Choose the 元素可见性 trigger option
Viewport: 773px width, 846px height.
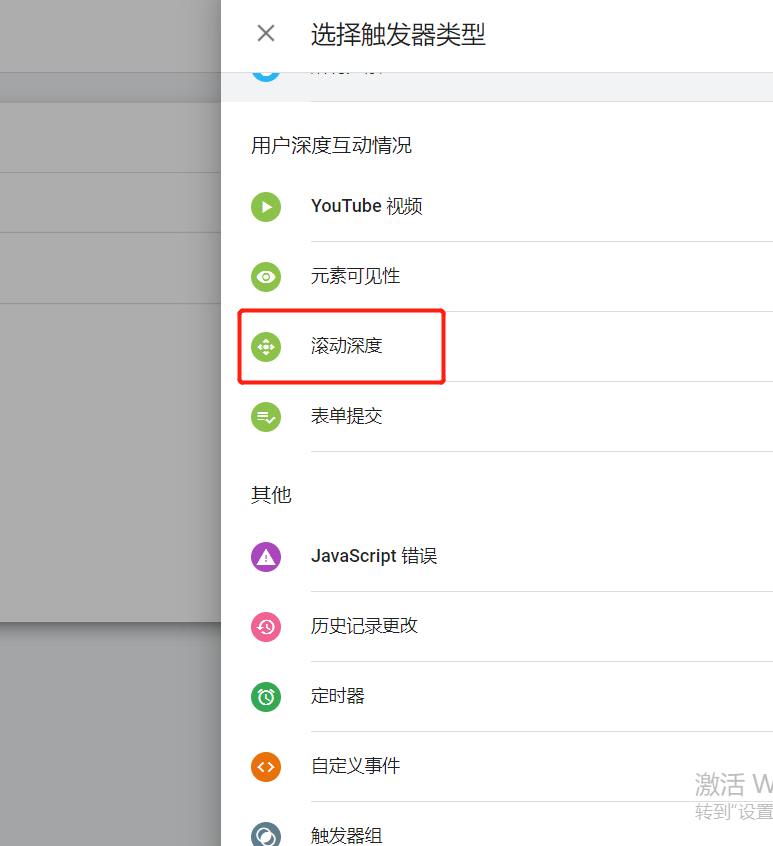[x=355, y=277]
